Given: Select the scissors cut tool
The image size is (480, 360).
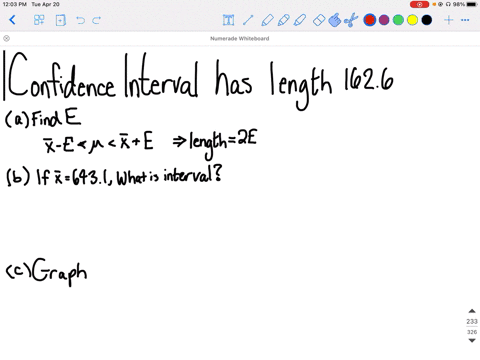Looking at the screenshot, I should click(351, 20).
